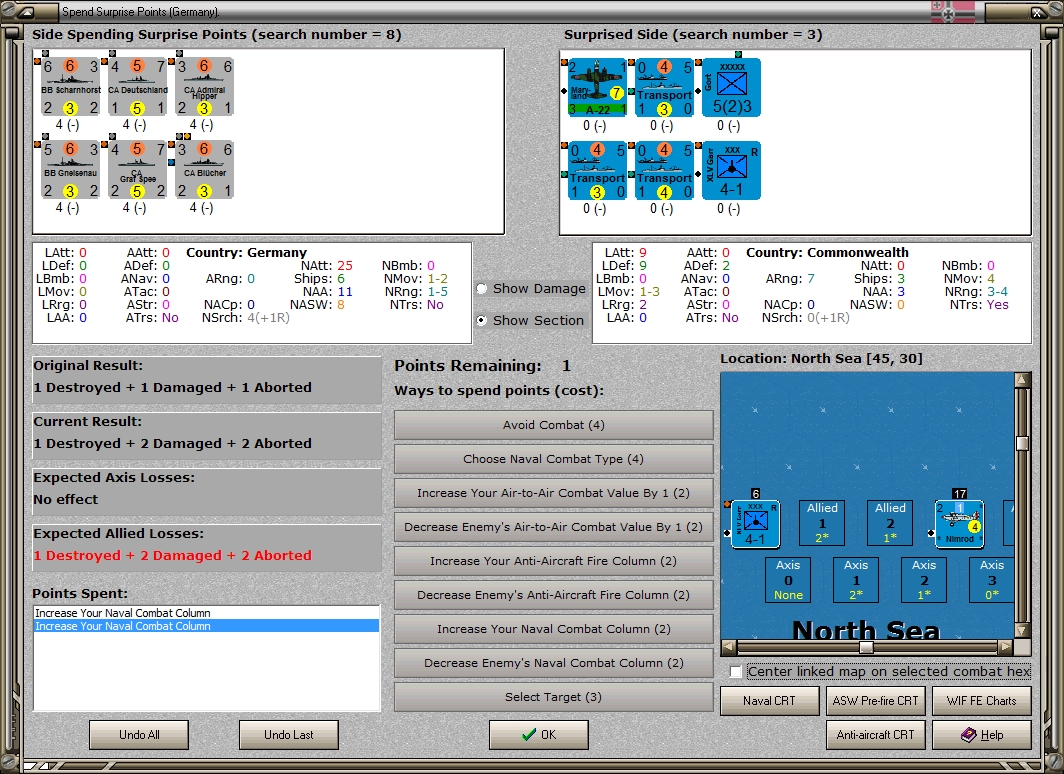Select XLV Garr 4-1 unit in Surprised Side
This screenshot has width=1064, height=774.
tap(731, 170)
